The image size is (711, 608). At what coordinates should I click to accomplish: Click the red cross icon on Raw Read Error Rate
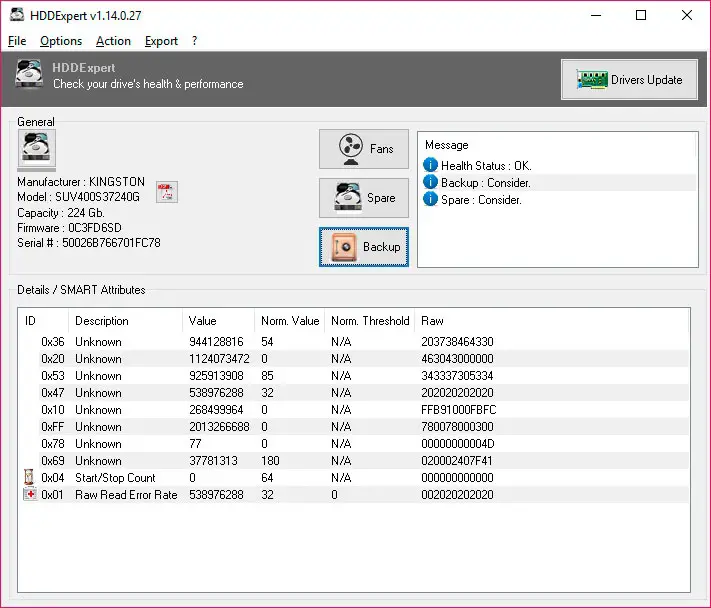[x=28, y=495]
